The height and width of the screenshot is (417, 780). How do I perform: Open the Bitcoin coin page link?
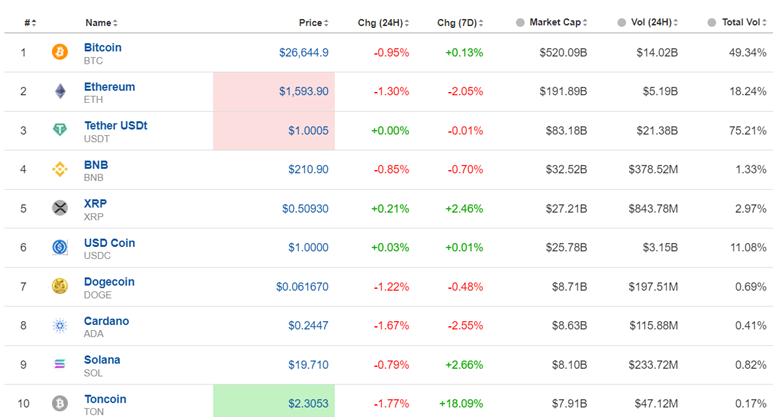point(102,47)
